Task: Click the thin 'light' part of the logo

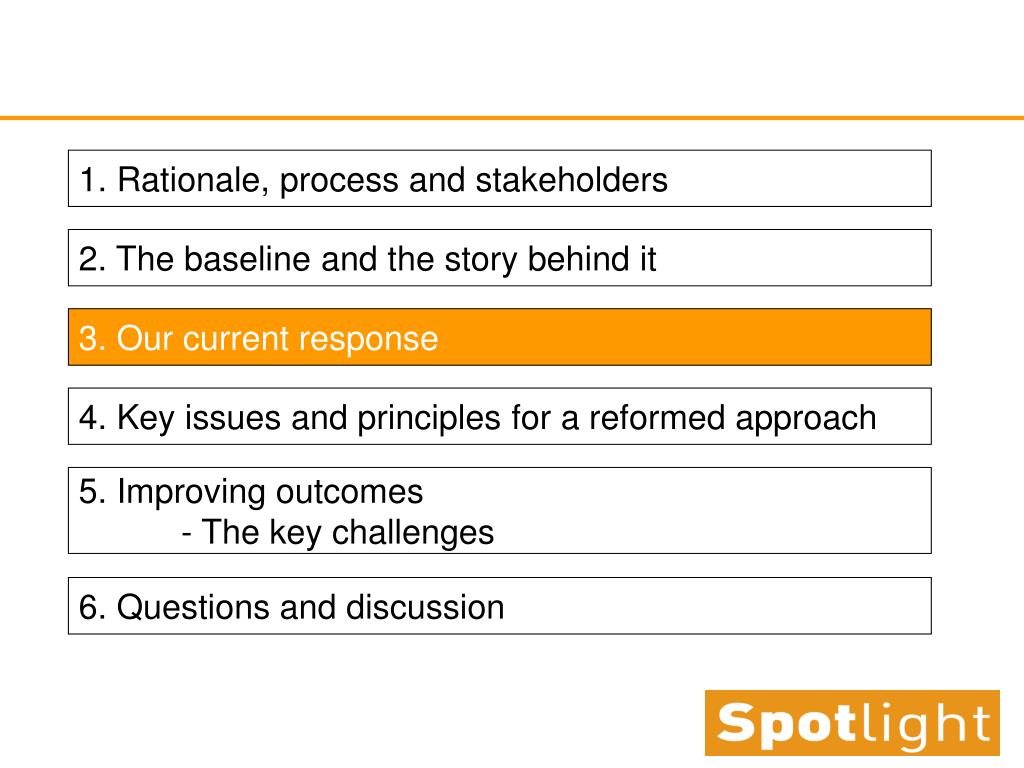Action: tap(926, 726)
